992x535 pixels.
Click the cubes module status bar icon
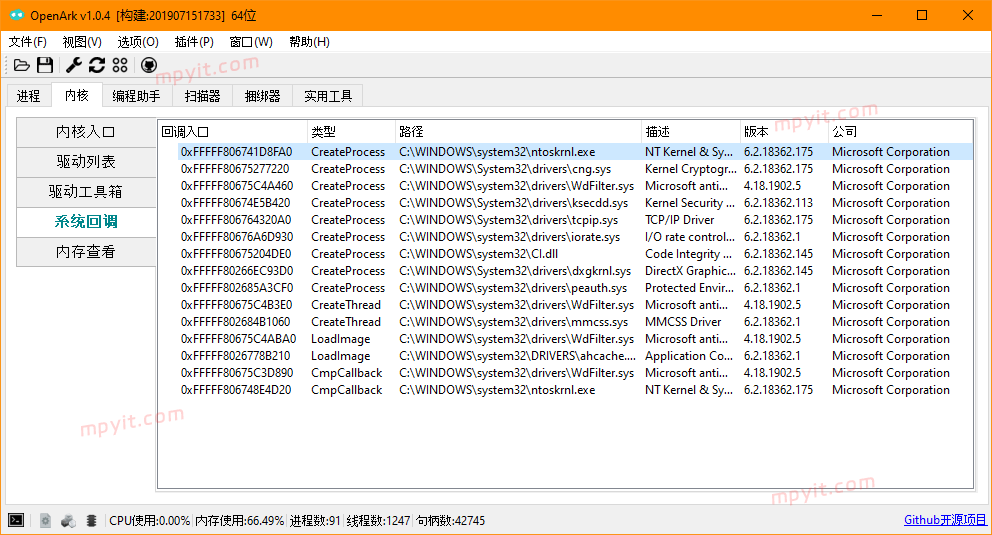[68, 520]
